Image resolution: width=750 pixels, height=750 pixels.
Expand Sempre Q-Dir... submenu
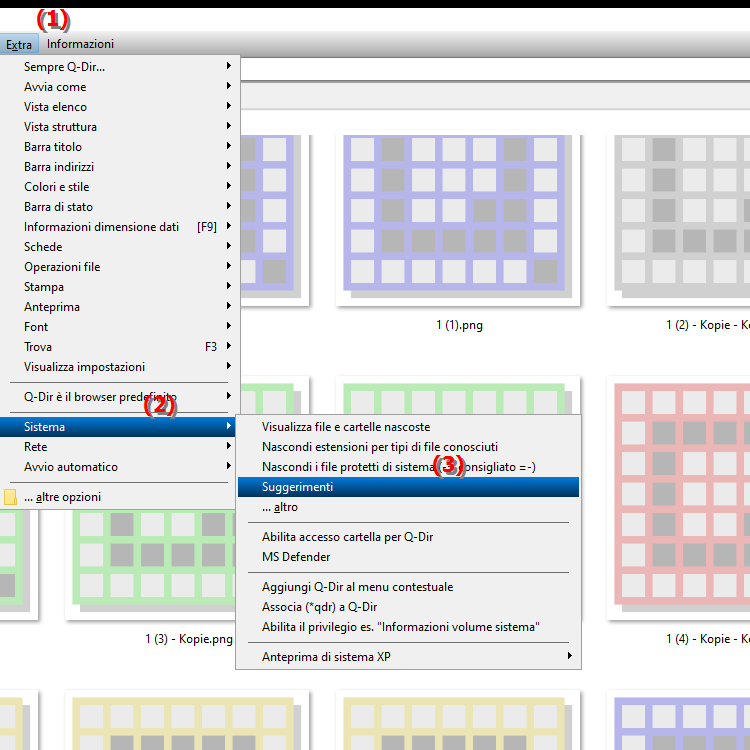point(120,66)
